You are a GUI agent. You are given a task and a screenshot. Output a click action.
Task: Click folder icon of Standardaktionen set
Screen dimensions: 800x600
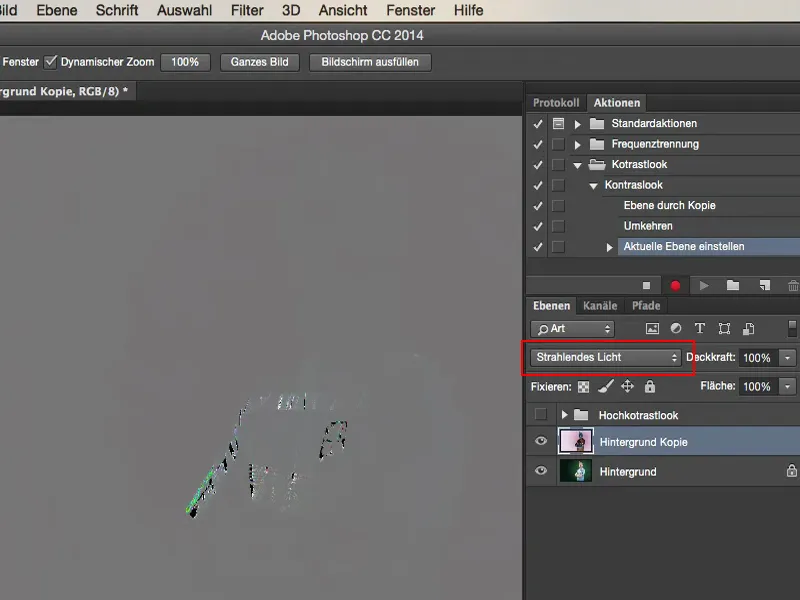(x=596, y=123)
